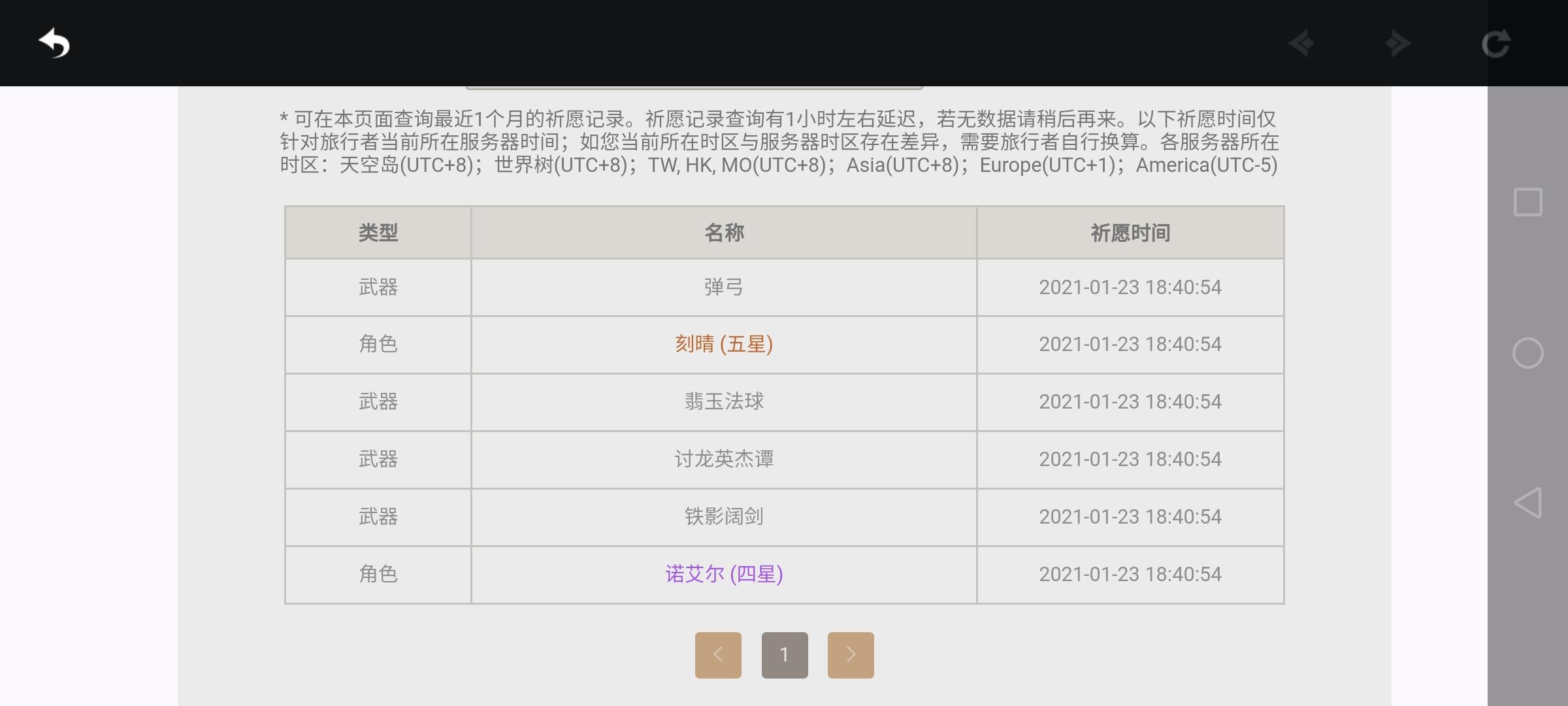Click the 讨龙英杰谭 weapon row name
The width and height of the screenshot is (1568, 706).
coord(724,459)
